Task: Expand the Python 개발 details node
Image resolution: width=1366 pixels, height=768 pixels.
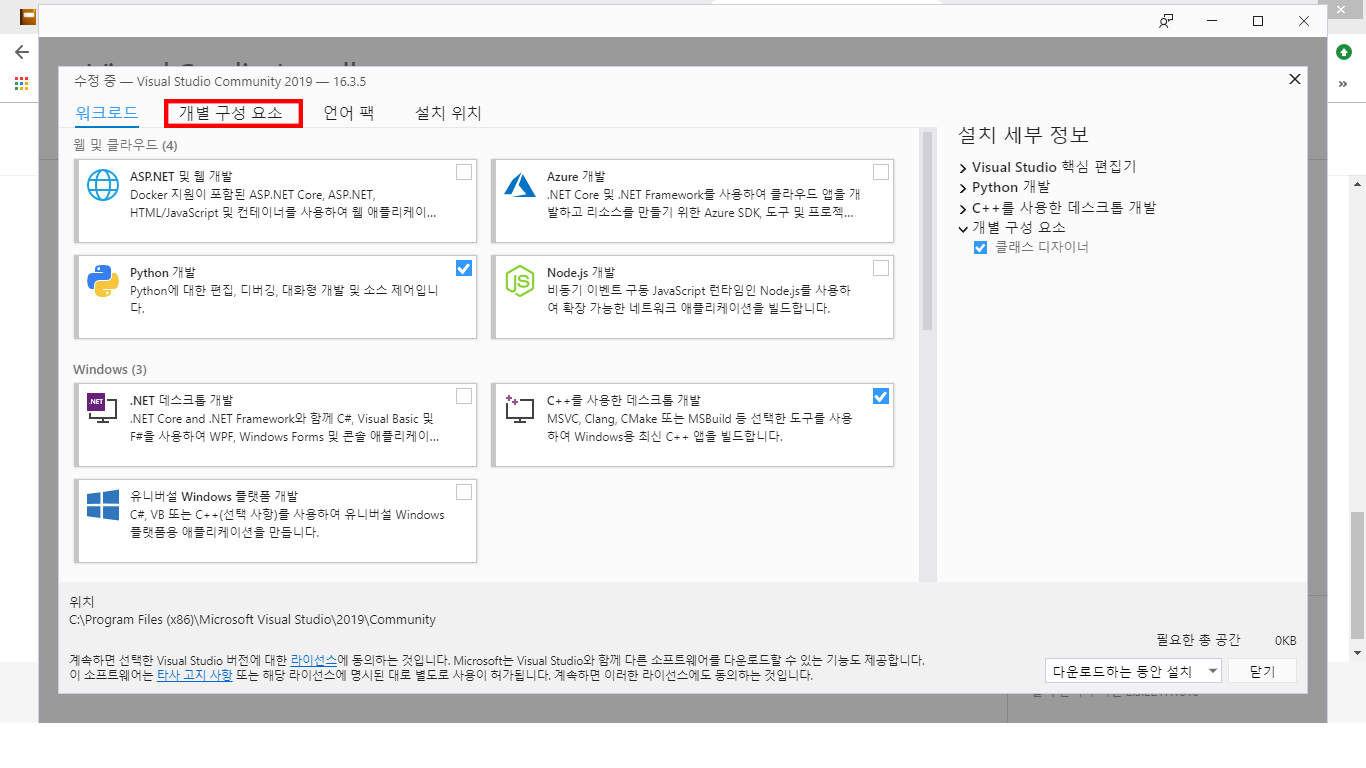Action: (x=963, y=188)
